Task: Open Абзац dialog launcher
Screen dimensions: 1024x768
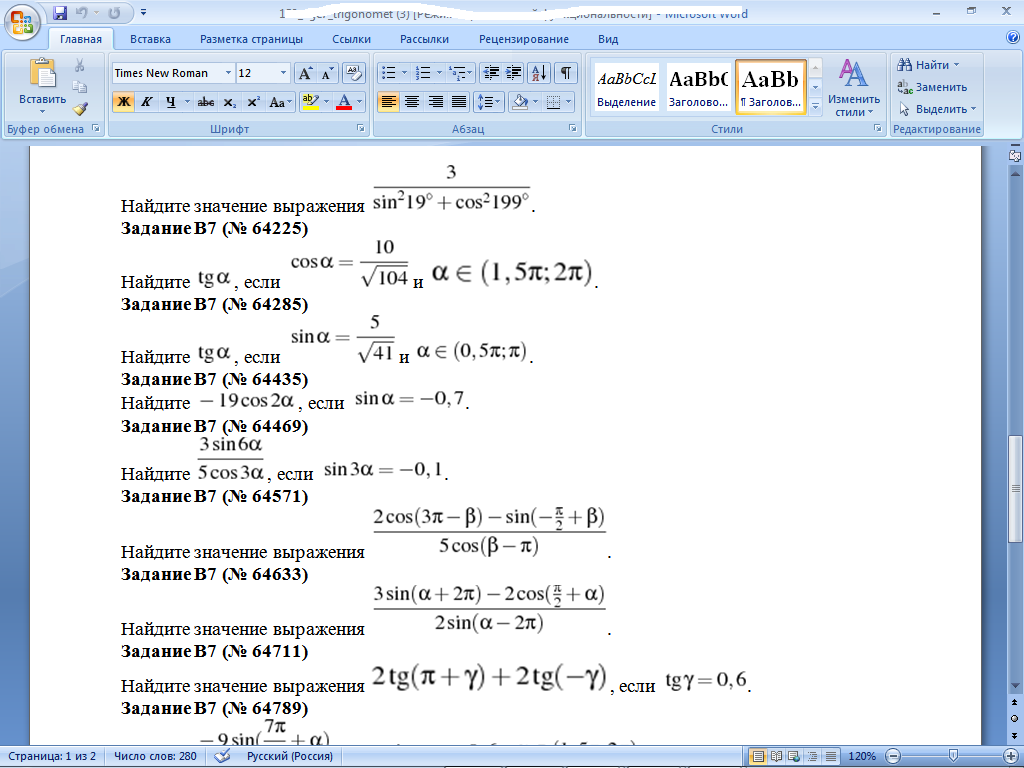Action: click(573, 129)
